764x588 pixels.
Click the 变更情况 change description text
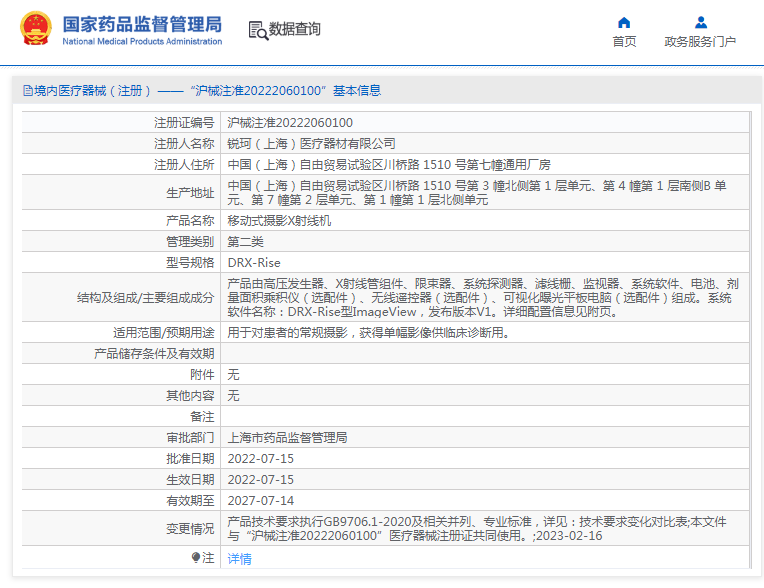(477, 529)
